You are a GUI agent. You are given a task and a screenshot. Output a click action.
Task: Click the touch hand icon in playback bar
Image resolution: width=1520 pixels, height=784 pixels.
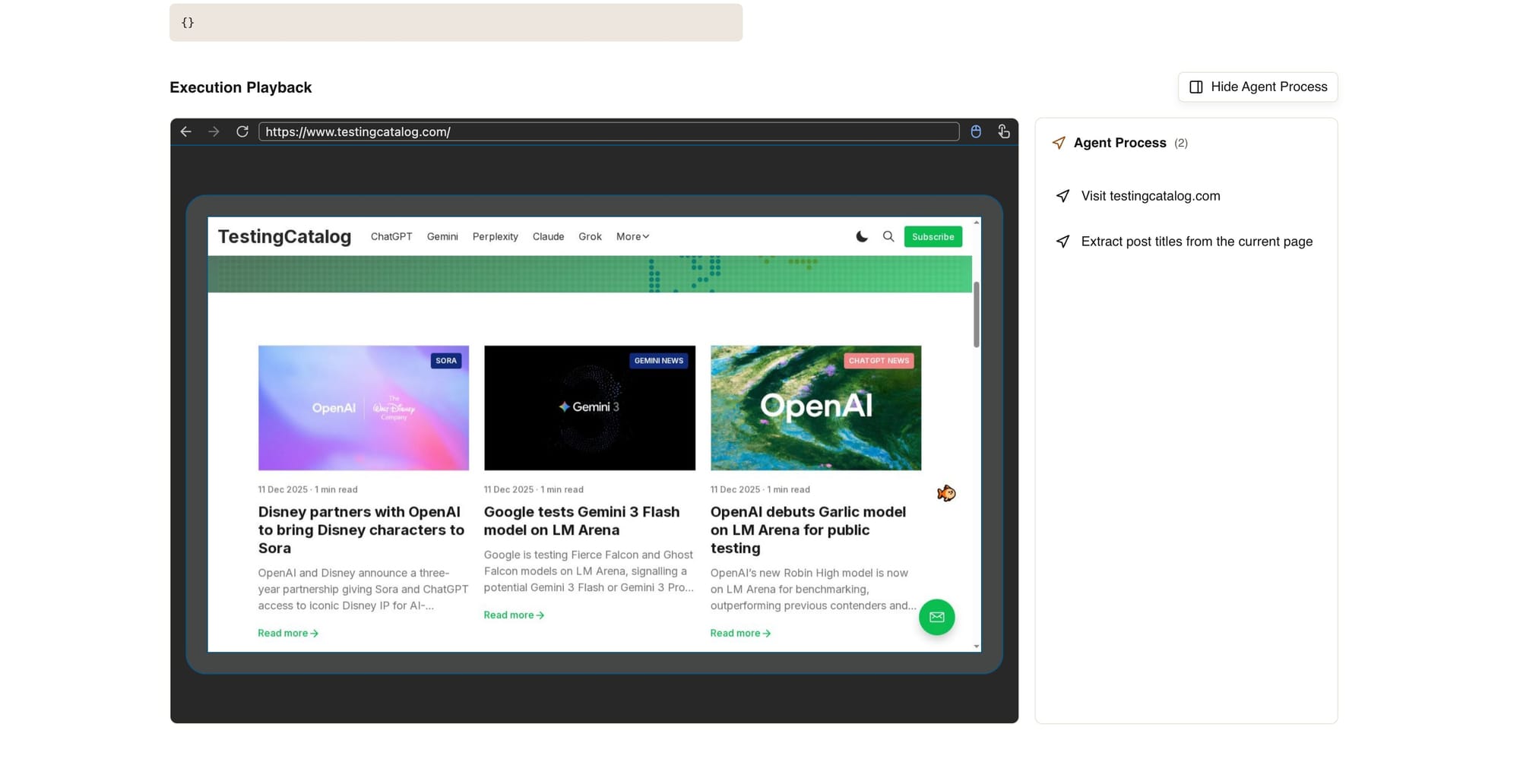click(1003, 131)
